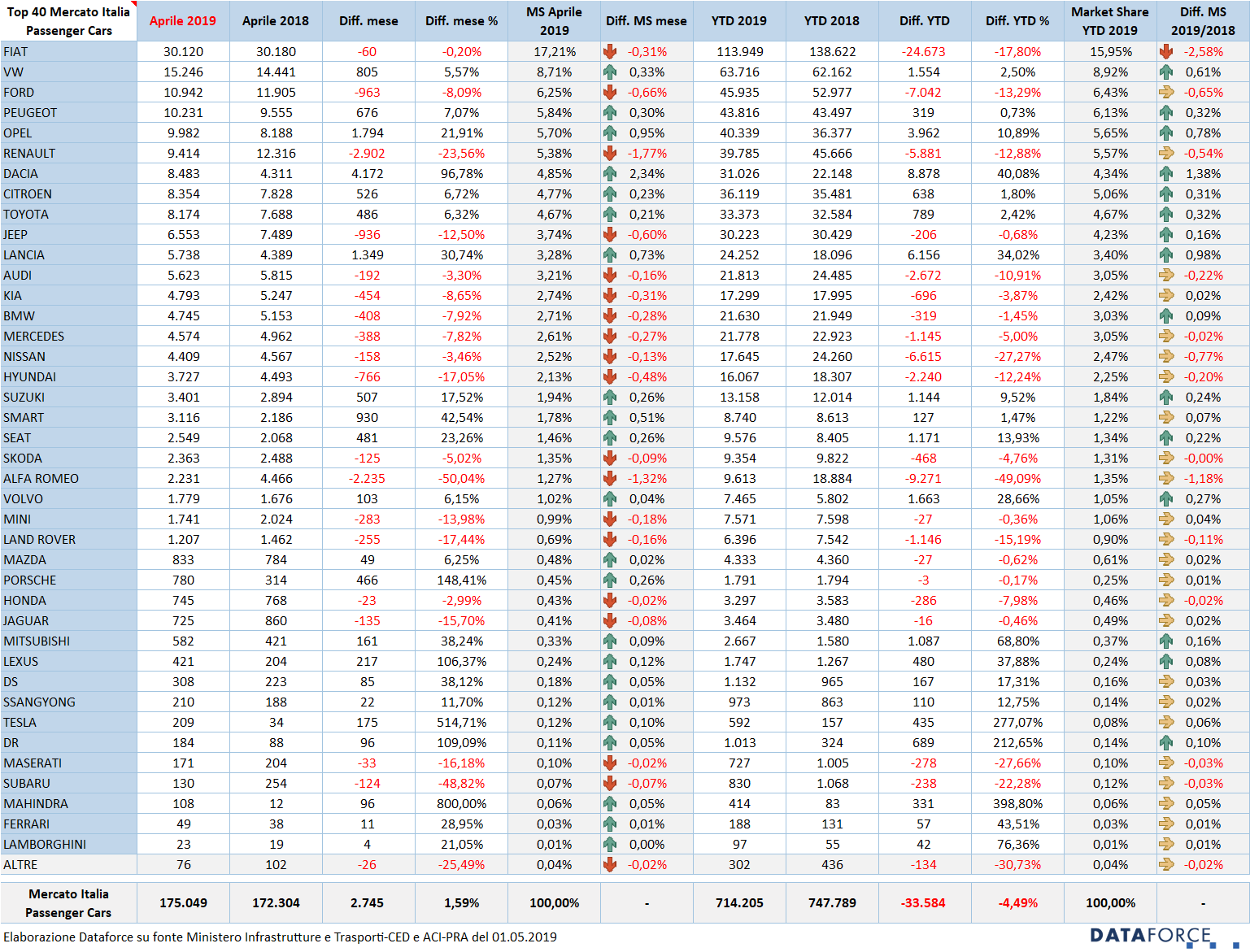Click the Mercato Italia Passenger Cars total label

tap(68, 902)
